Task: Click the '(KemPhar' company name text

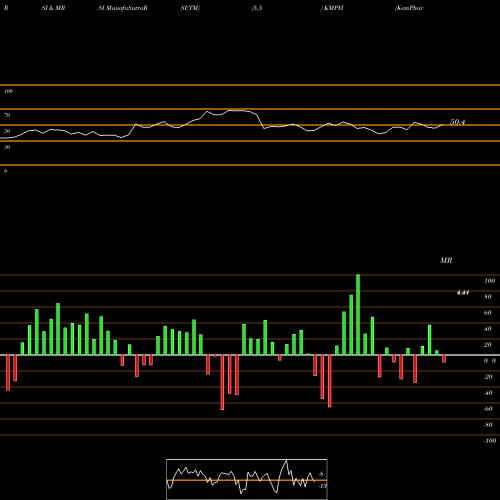Action: pyautogui.click(x=409, y=8)
